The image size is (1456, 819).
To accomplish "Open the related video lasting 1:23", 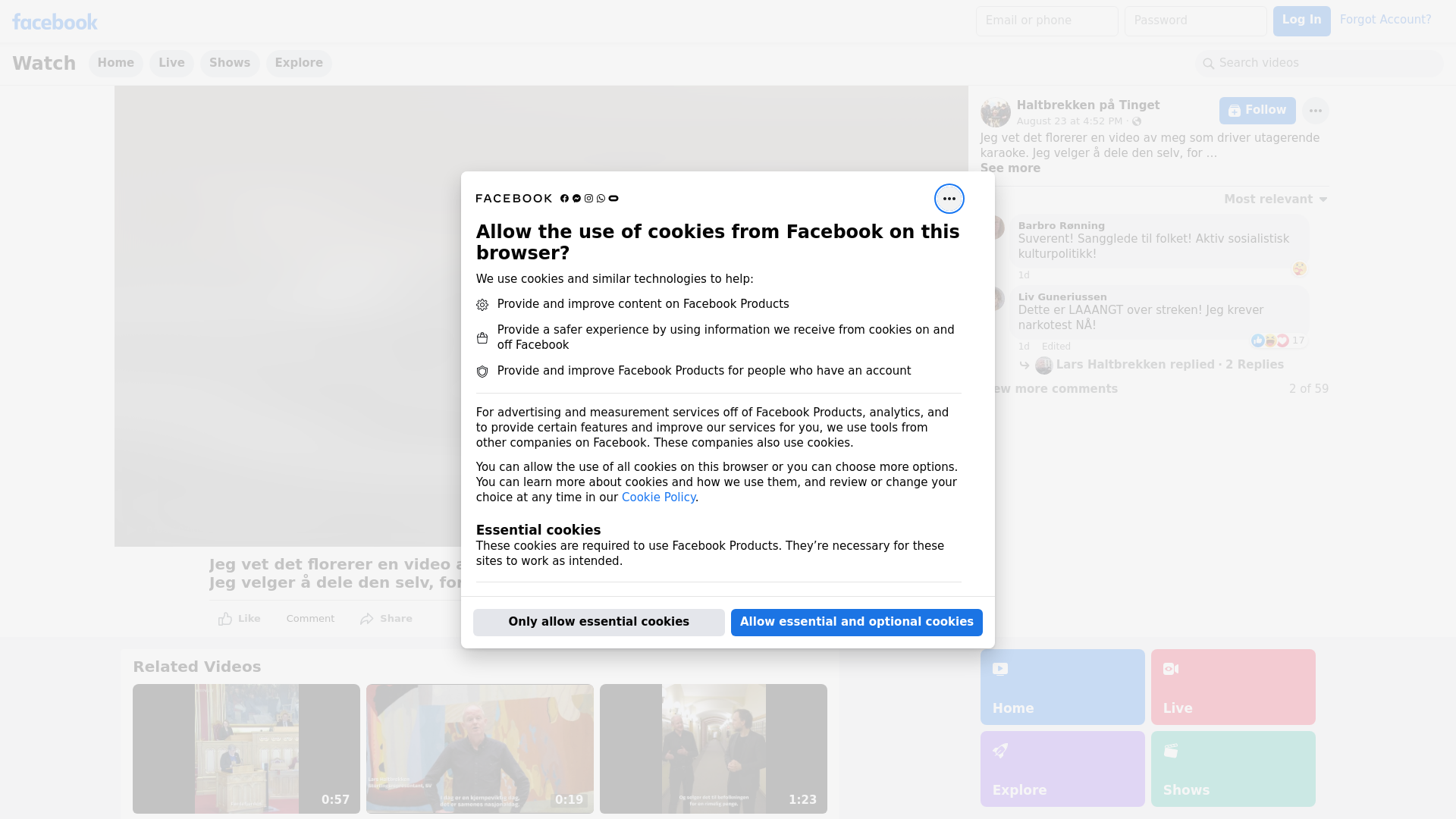I will click(x=714, y=749).
